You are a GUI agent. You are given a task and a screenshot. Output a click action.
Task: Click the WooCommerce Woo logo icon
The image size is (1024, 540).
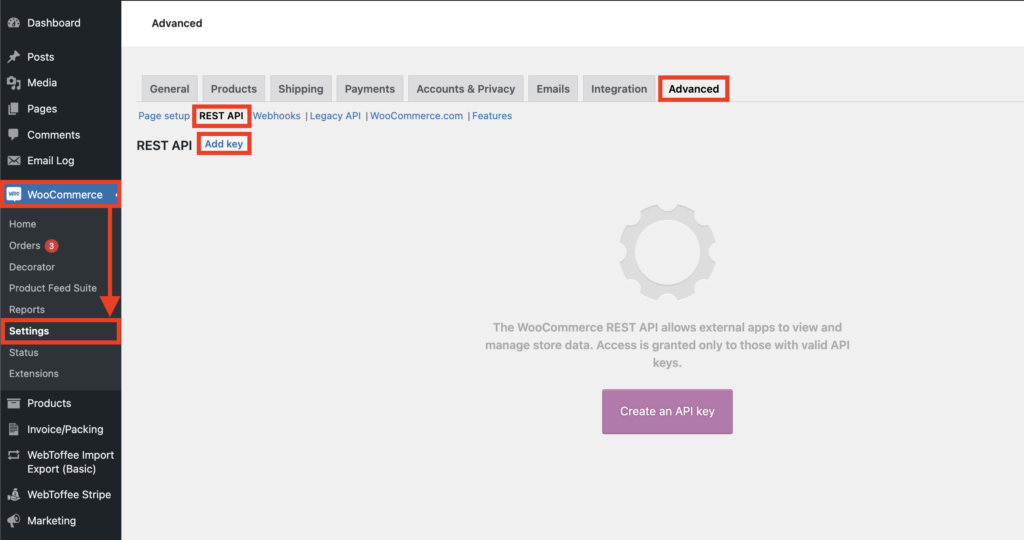pos(14,195)
